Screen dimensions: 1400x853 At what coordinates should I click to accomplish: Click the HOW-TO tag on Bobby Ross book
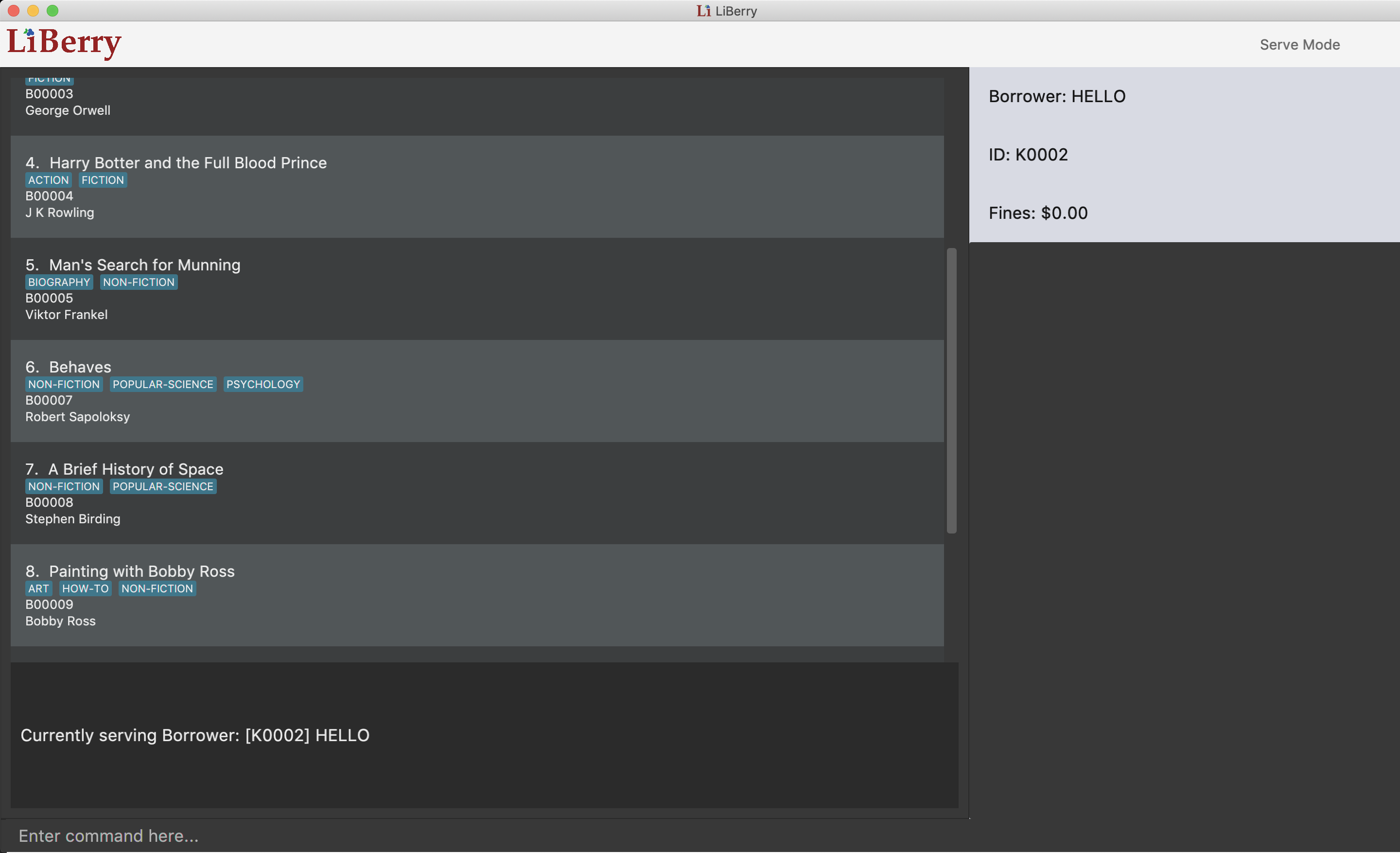(x=85, y=589)
